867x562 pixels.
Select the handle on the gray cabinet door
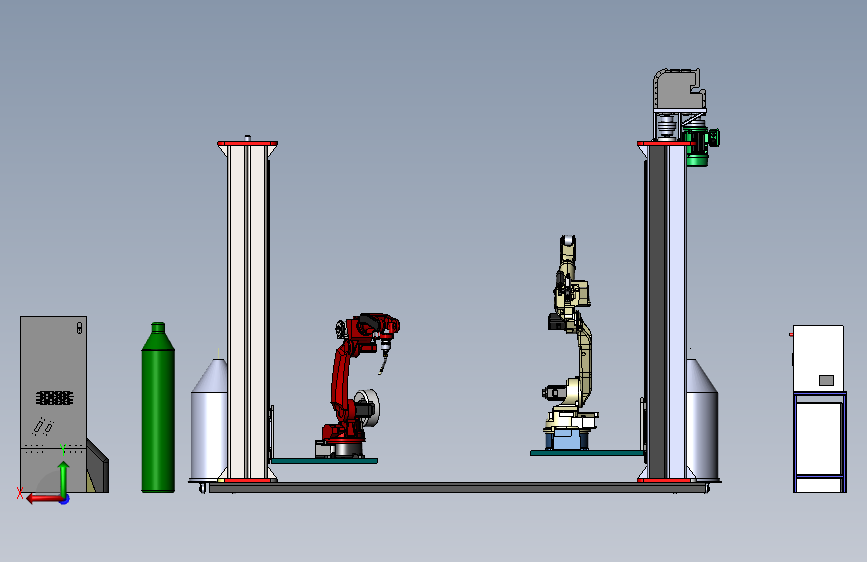[x=79, y=327]
